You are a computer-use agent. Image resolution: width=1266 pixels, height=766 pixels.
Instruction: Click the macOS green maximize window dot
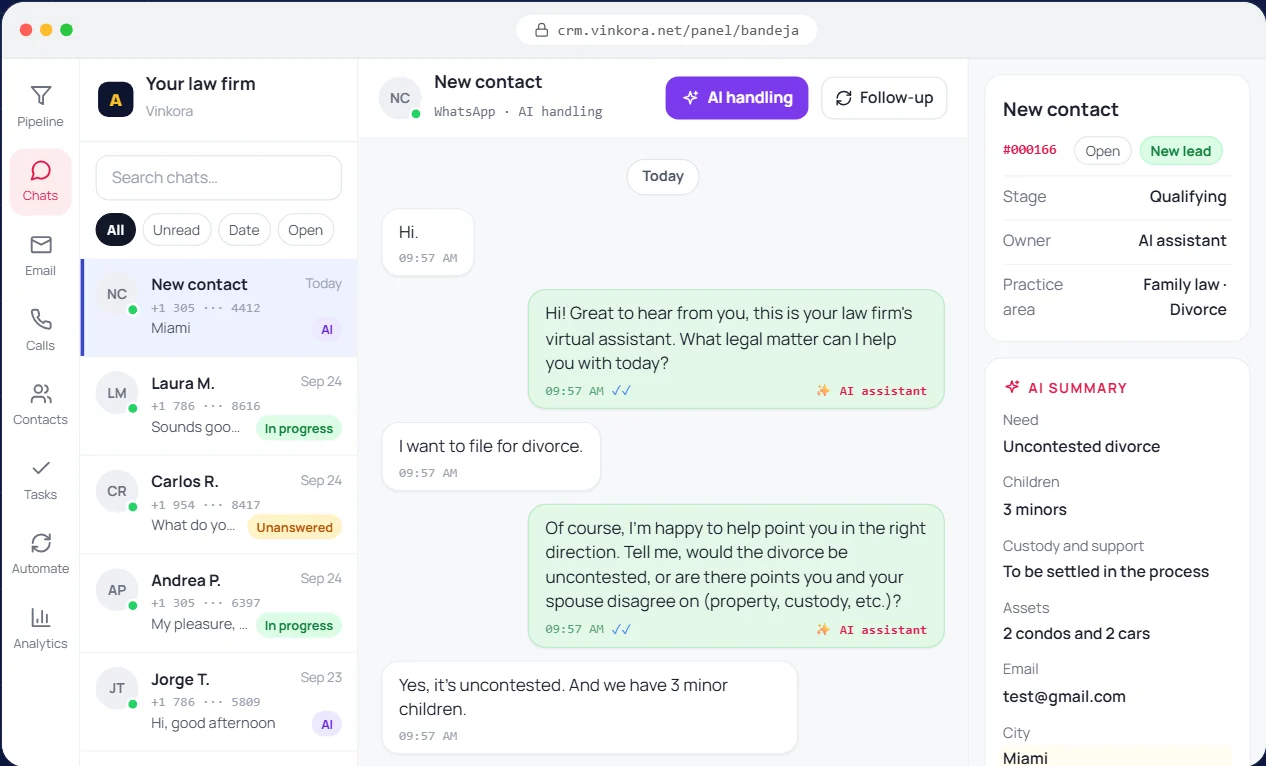point(66,30)
